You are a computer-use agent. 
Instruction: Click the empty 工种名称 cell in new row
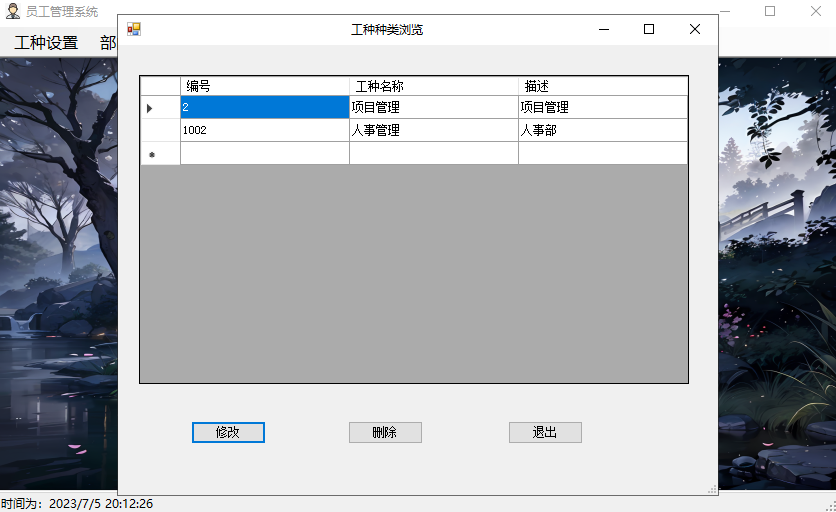pyautogui.click(x=433, y=153)
